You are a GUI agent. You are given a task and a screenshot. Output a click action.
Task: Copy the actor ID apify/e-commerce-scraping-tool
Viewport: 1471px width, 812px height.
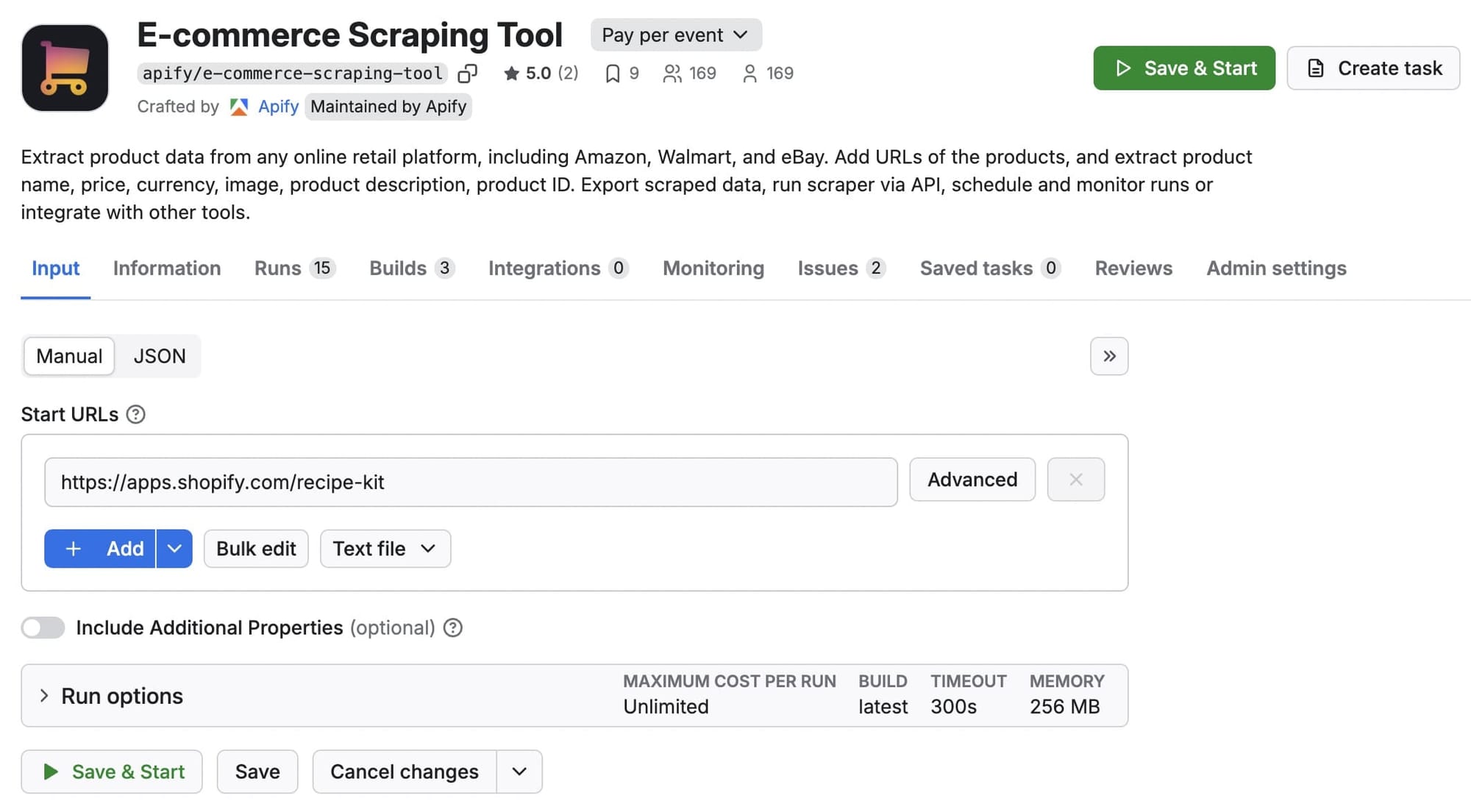[469, 74]
